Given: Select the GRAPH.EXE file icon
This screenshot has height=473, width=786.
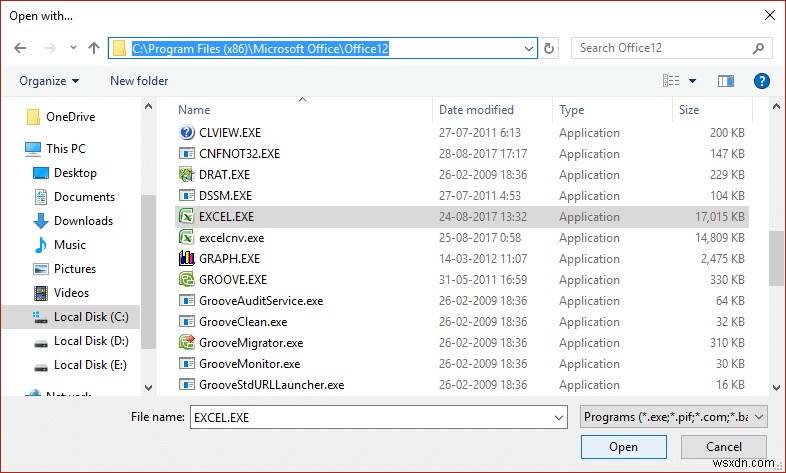Looking at the screenshot, I should (x=186, y=259).
